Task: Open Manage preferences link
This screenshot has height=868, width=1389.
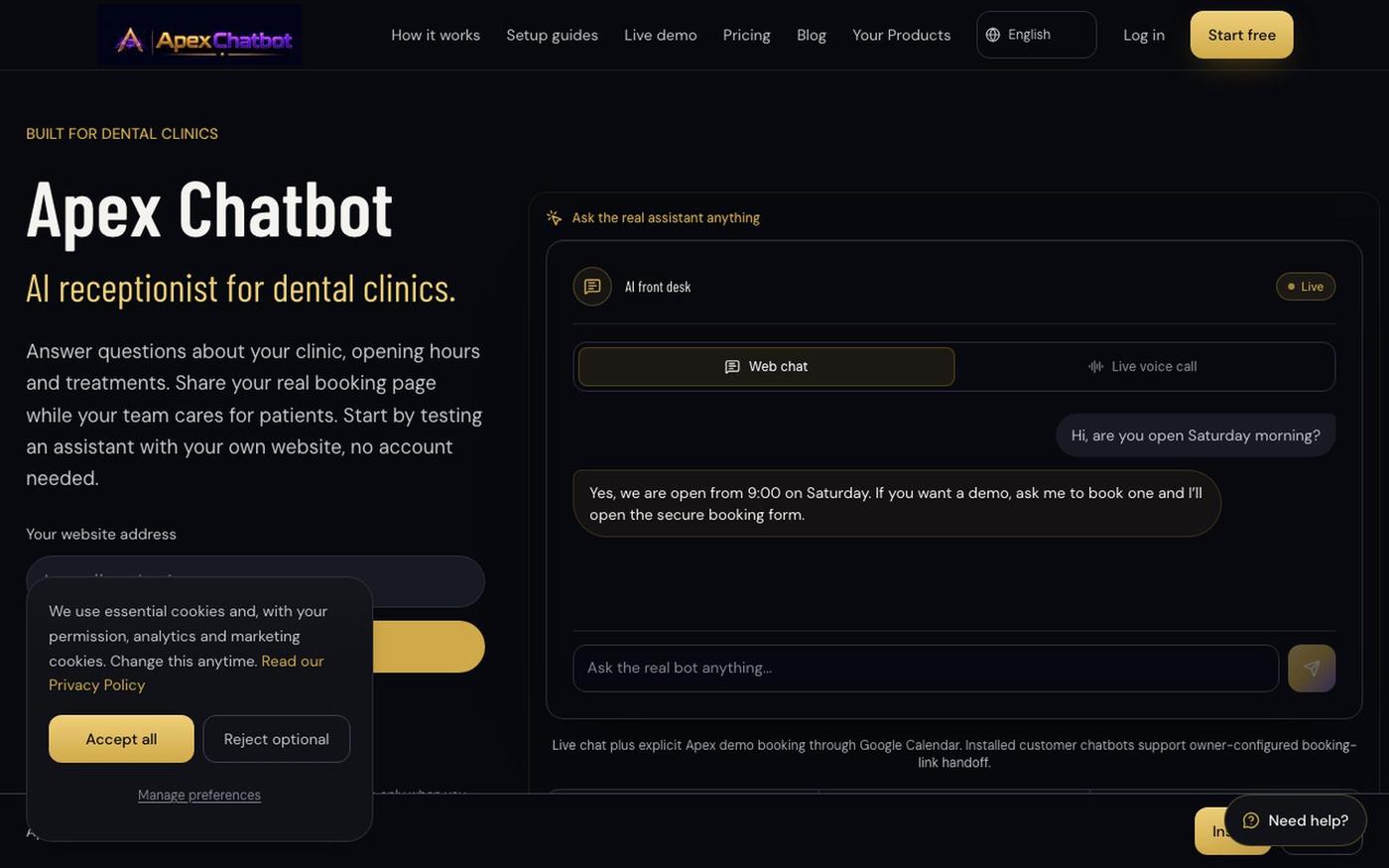Action: point(199,795)
